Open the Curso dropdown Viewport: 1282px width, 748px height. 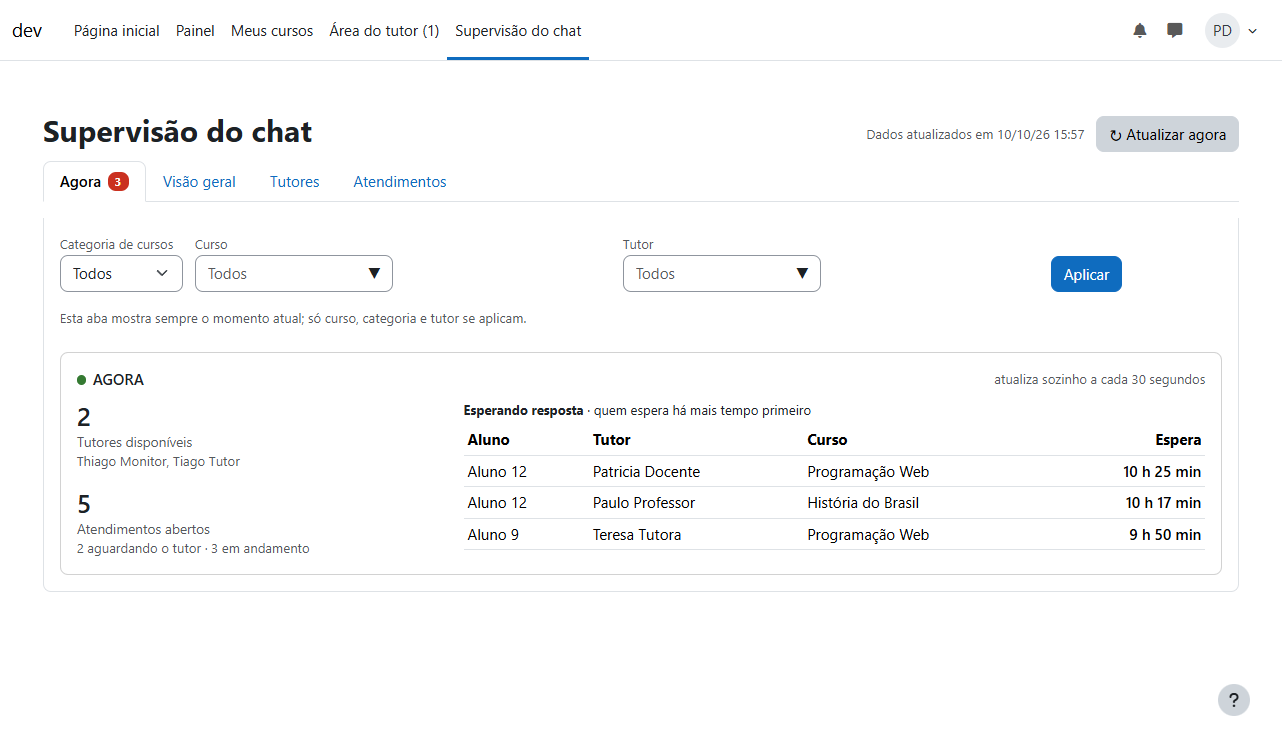coord(294,274)
